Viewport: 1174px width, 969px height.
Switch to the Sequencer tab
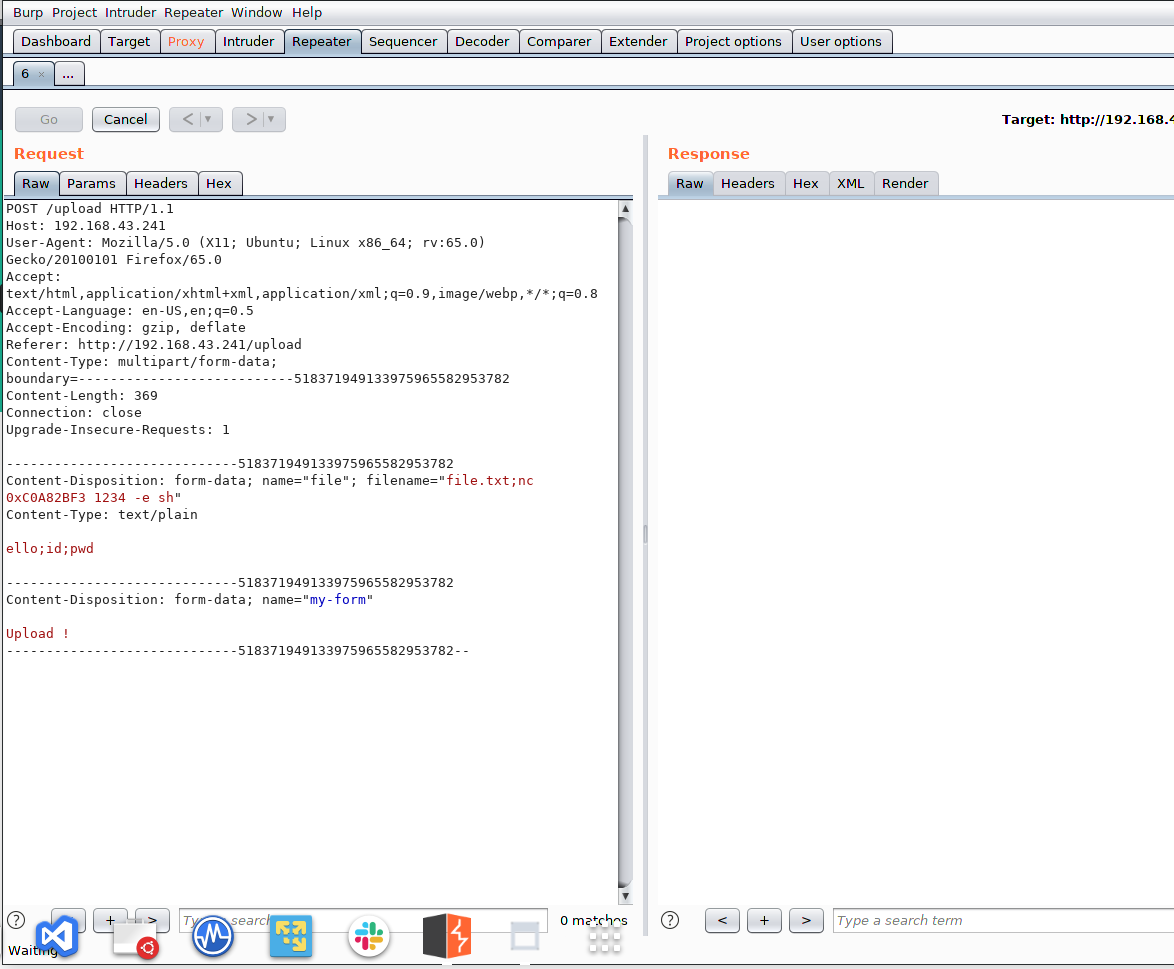(x=403, y=41)
